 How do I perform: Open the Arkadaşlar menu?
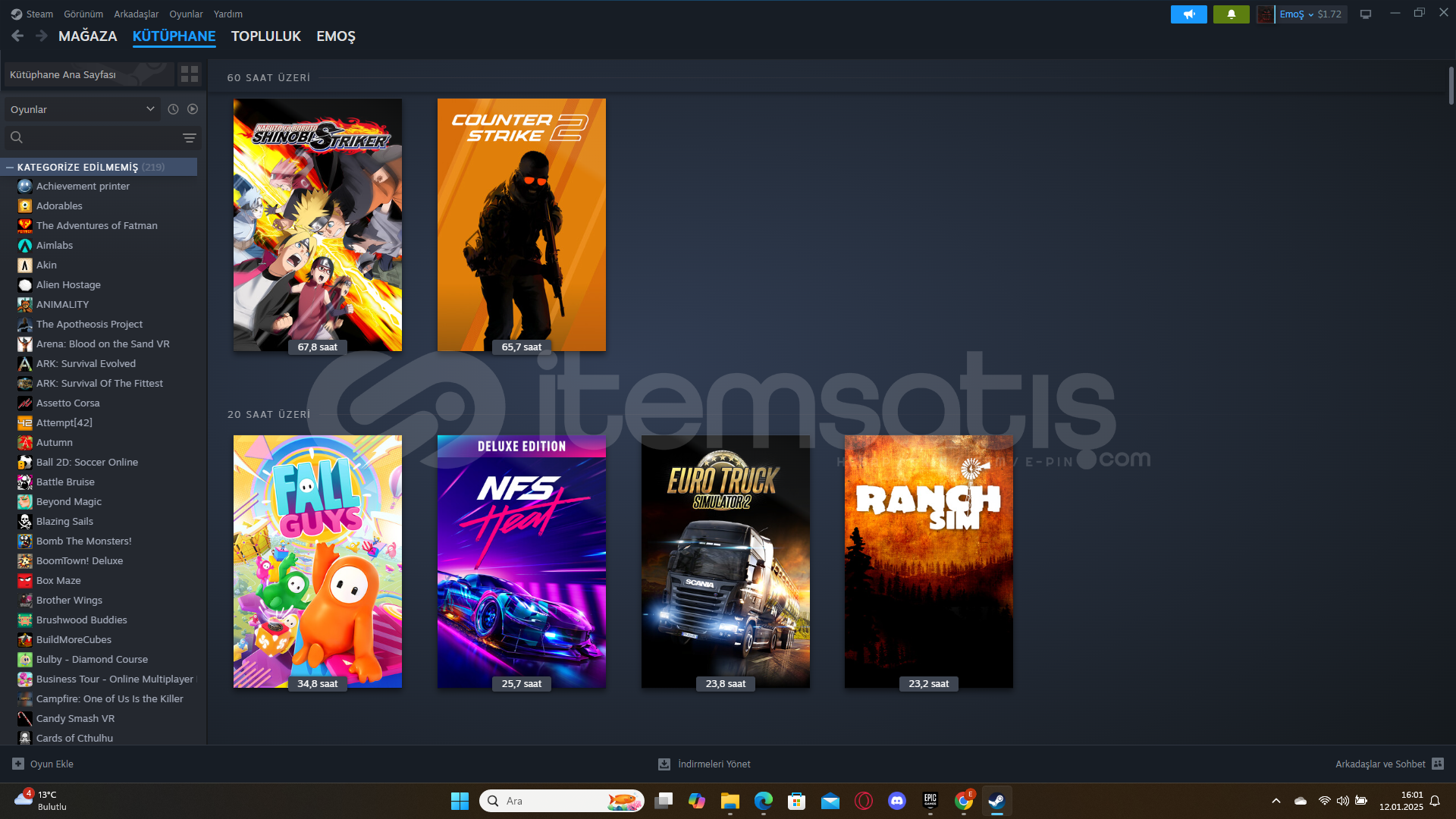136,14
